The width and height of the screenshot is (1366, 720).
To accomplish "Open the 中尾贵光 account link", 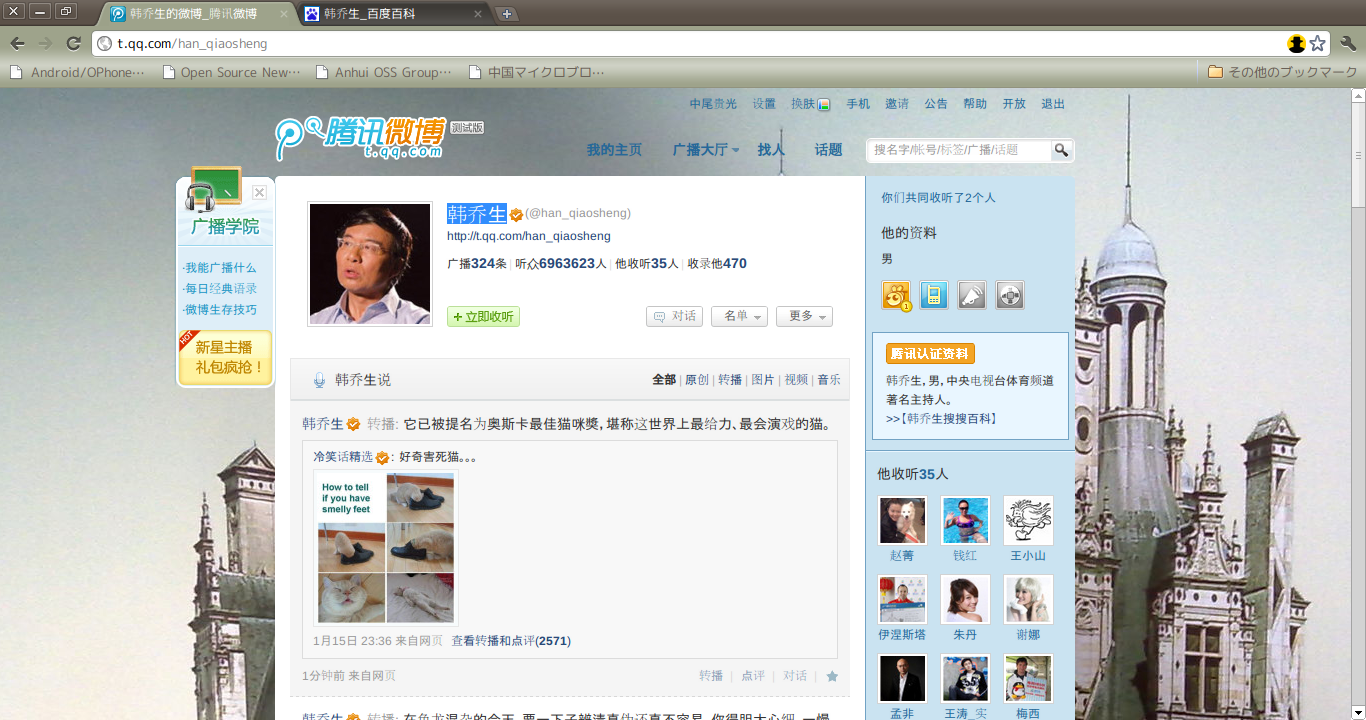I will pos(713,104).
